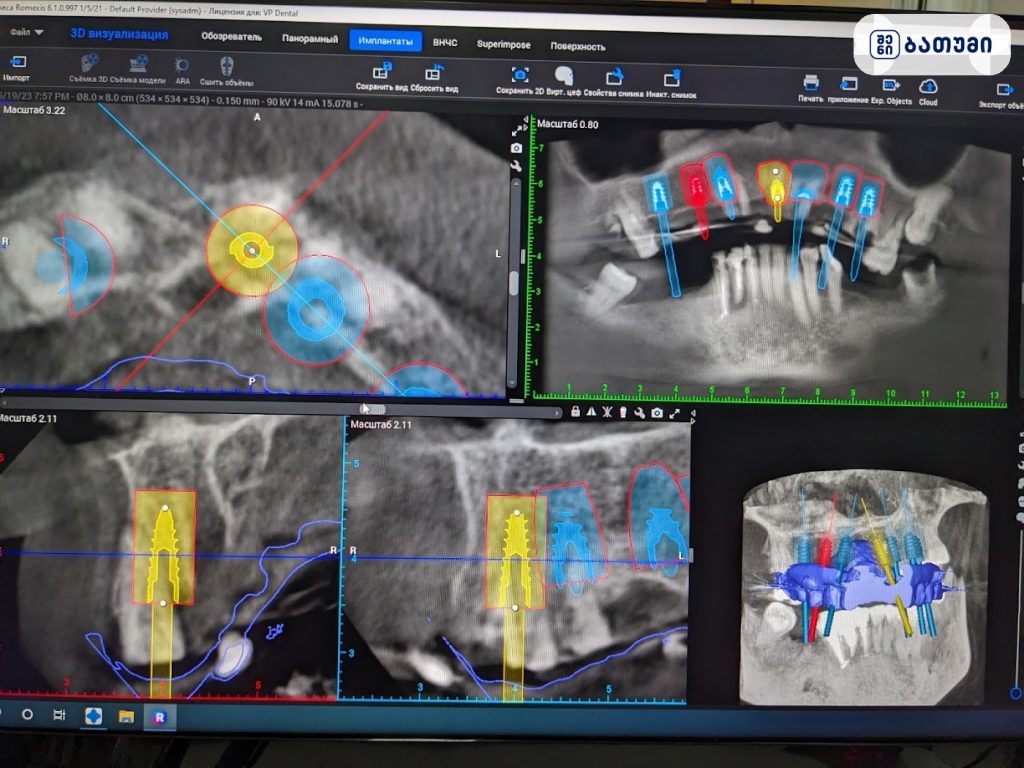Image resolution: width=1024 pixels, height=768 pixels.
Task: Click the axial view horizontal slider thumb
Action: tap(373, 409)
